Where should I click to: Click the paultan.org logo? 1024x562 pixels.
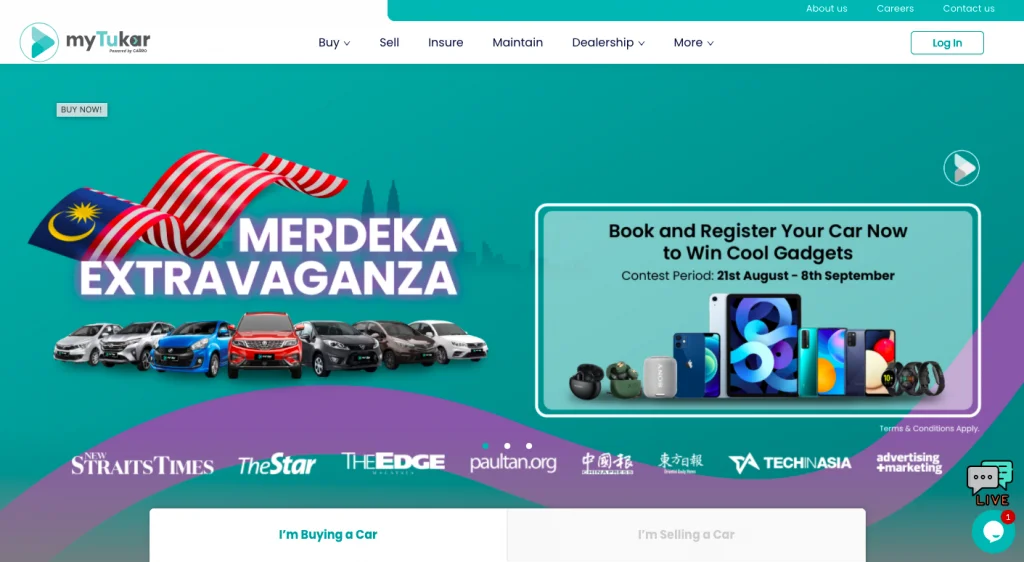[x=513, y=463]
